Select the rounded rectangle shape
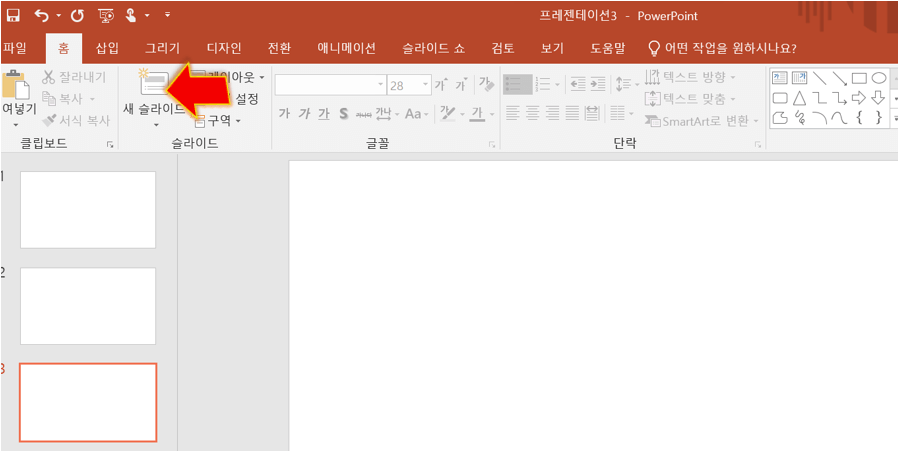Viewport: 898px width, 451px height. [779, 98]
